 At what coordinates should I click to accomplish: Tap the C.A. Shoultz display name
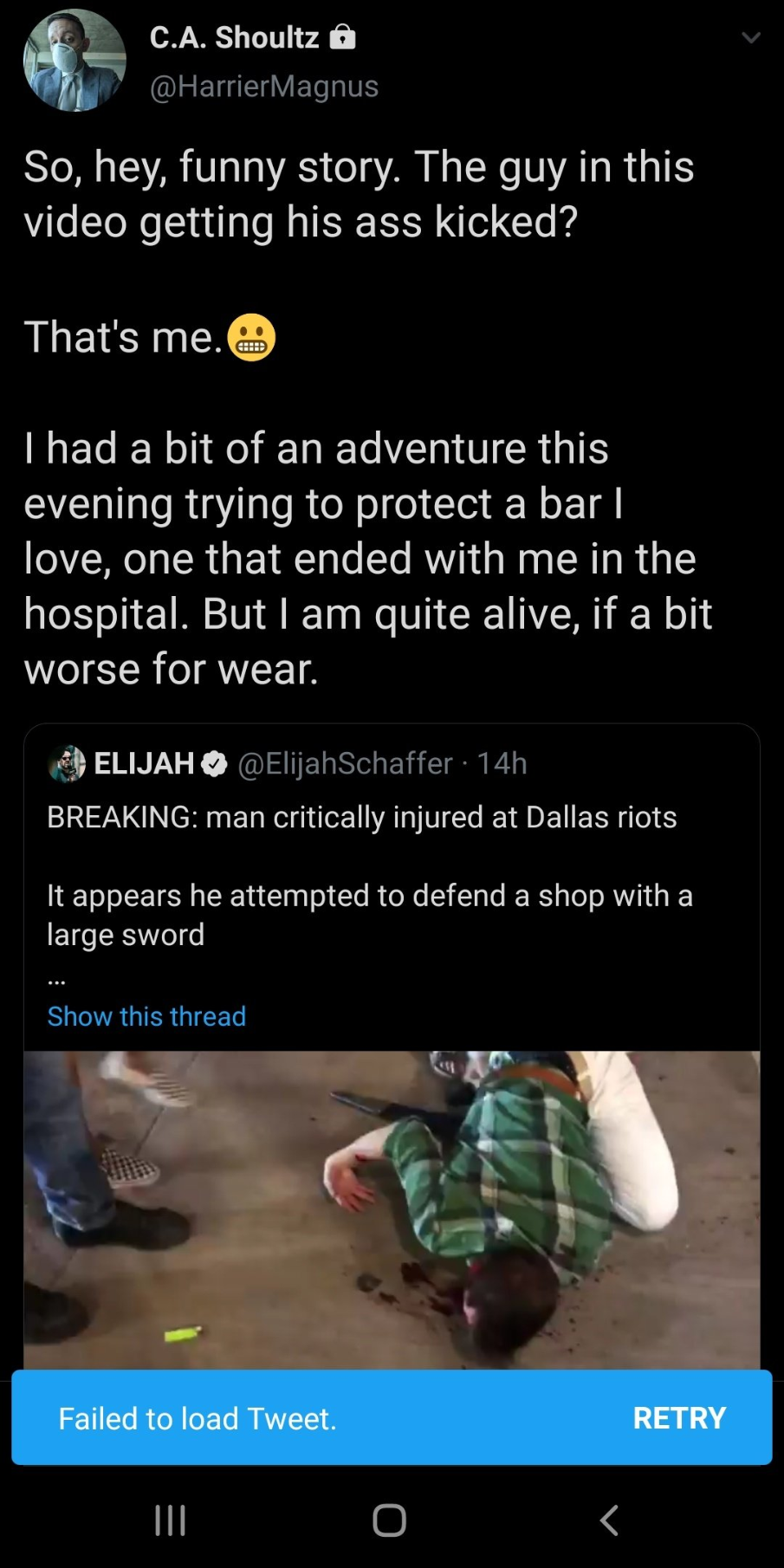tap(234, 37)
